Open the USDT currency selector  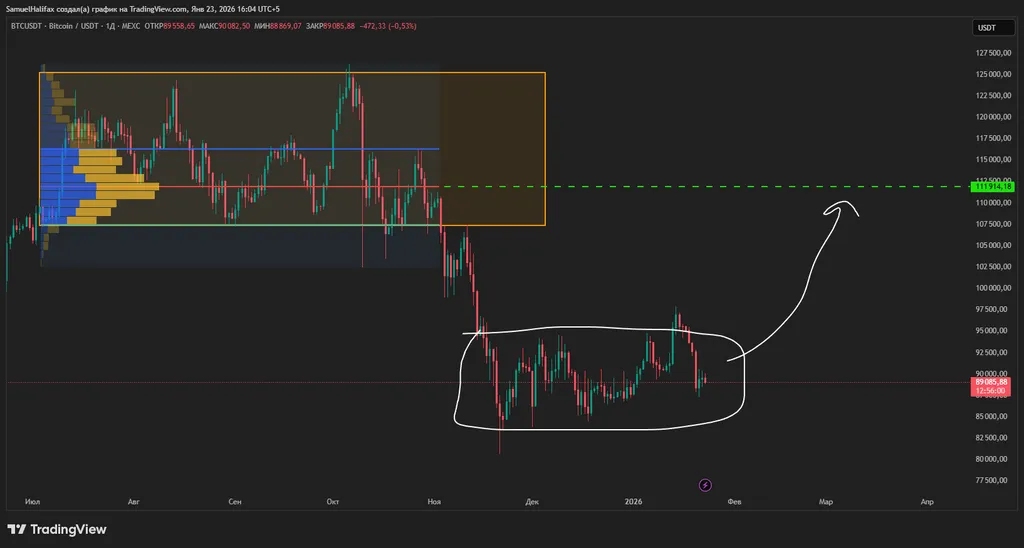(988, 28)
